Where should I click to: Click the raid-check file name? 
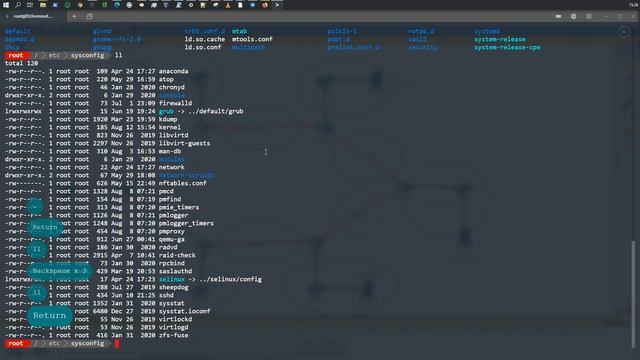tap(177, 255)
